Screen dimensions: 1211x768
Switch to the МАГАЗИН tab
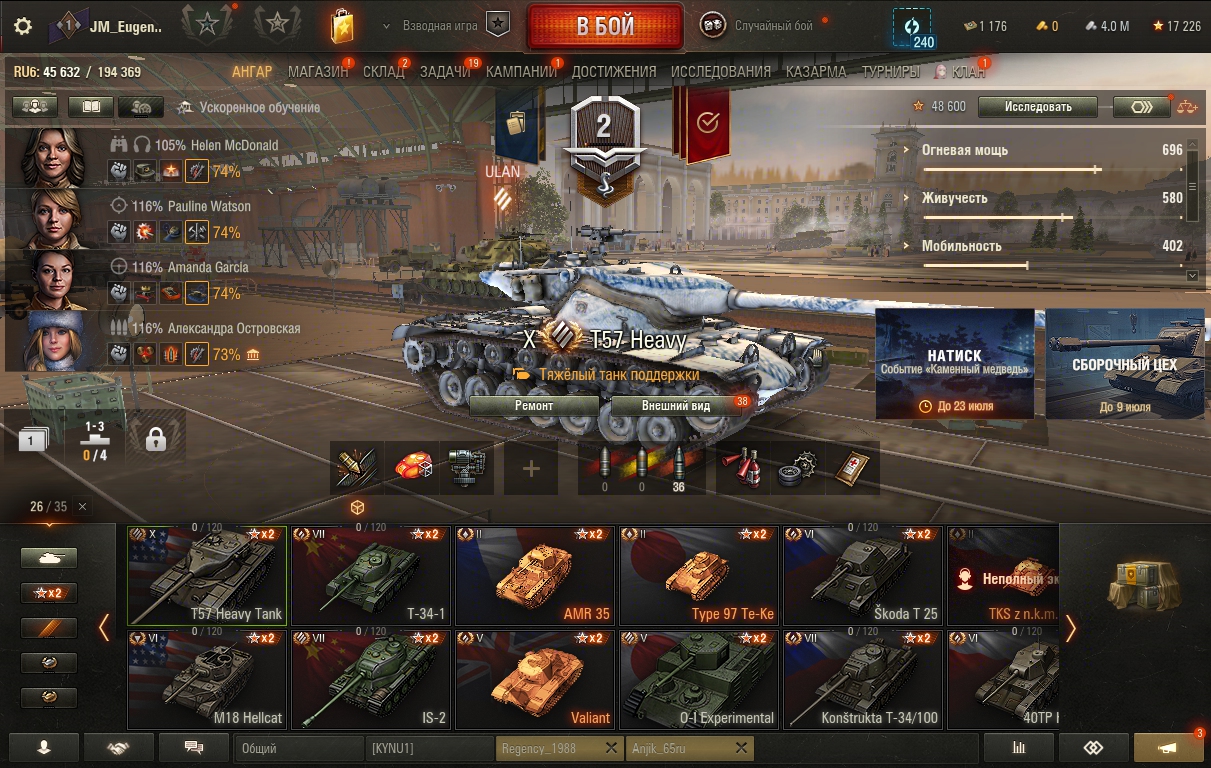pos(318,72)
